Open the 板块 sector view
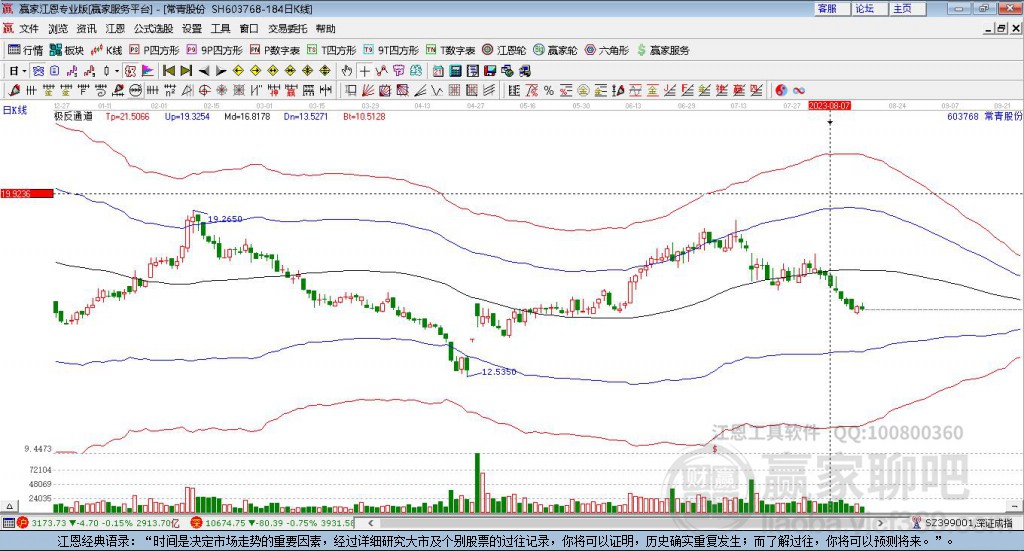The width and height of the screenshot is (1024, 551). point(67,50)
